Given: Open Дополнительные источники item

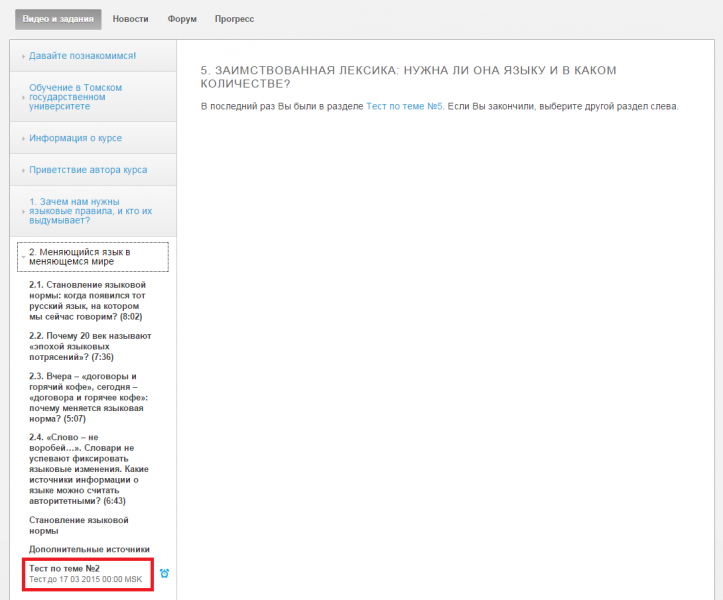Looking at the screenshot, I should (89, 549).
